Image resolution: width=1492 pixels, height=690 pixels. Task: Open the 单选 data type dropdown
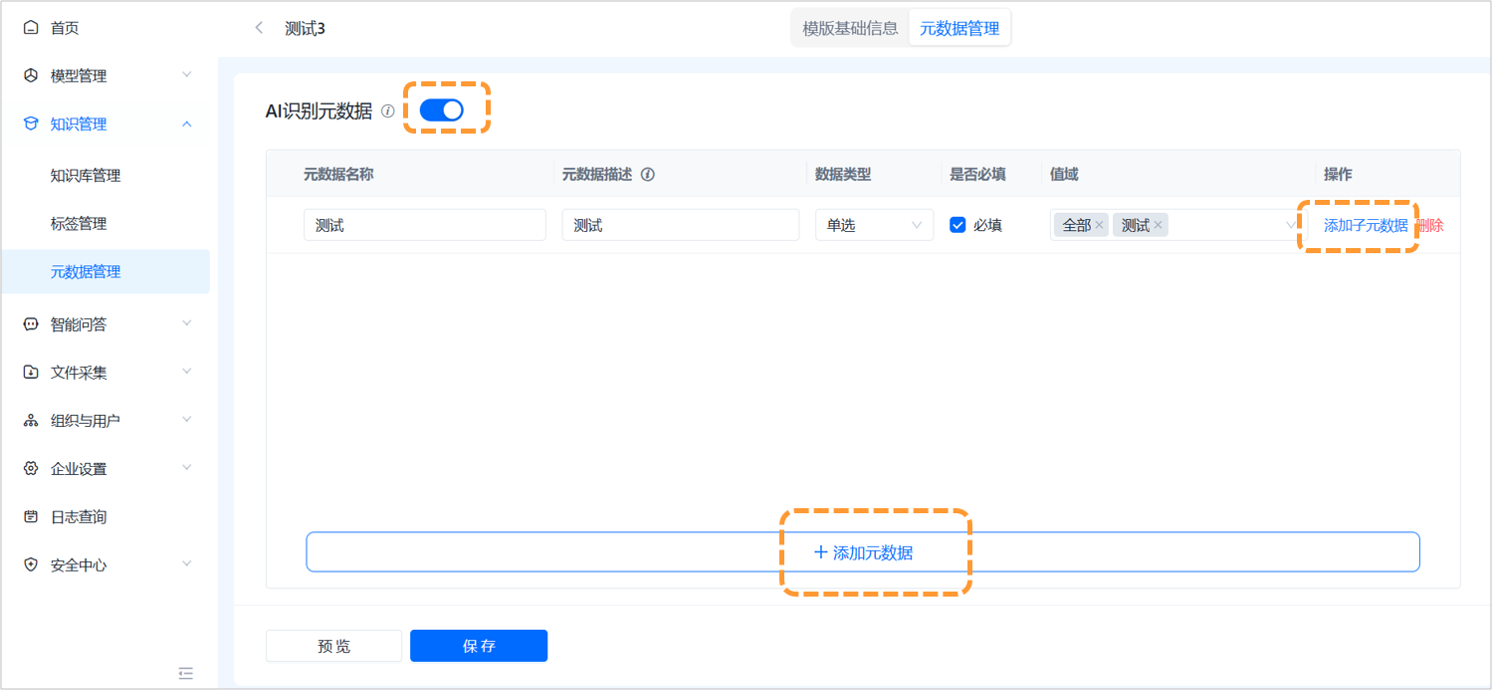(x=874, y=224)
